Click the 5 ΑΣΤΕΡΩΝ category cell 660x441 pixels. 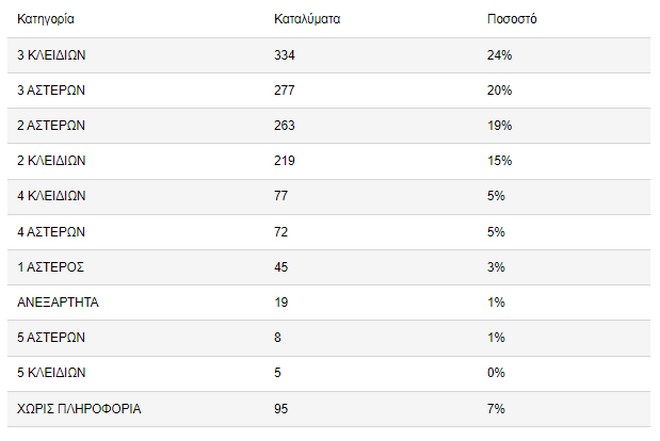coord(52,338)
